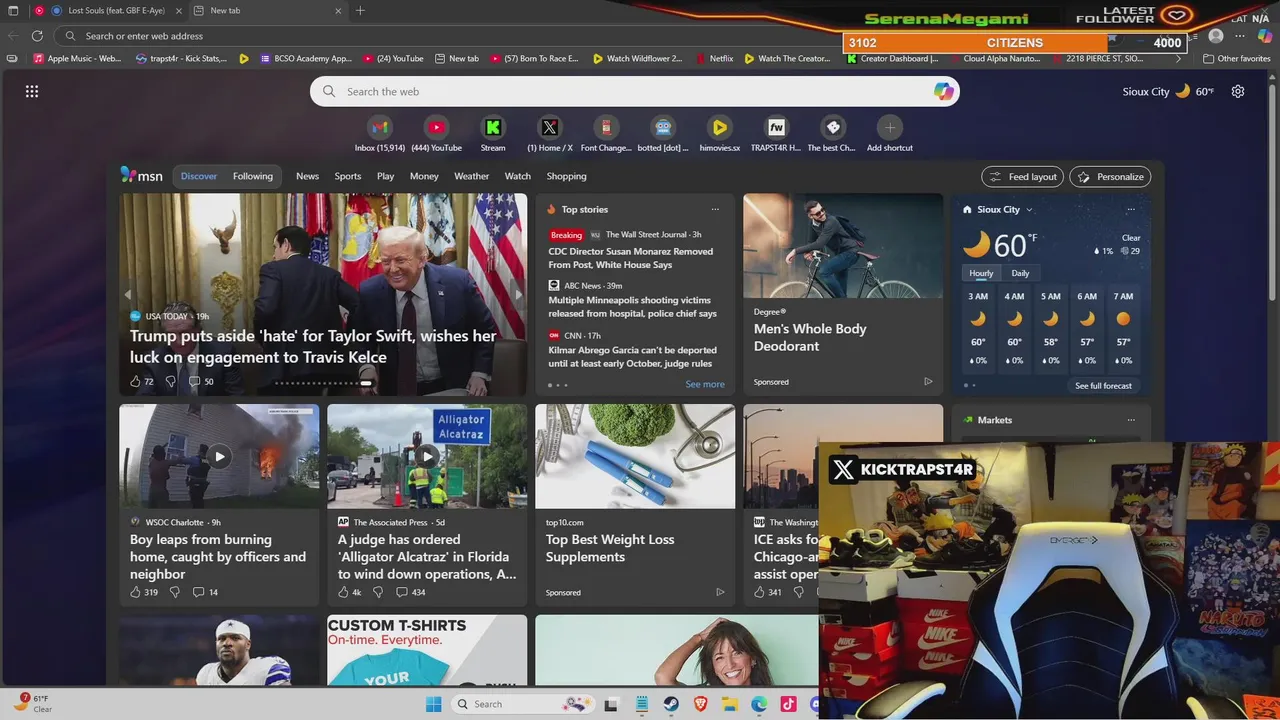Open the Kick Stream shortcut
This screenshot has width=1280, height=720.
pyautogui.click(x=493, y=127)
